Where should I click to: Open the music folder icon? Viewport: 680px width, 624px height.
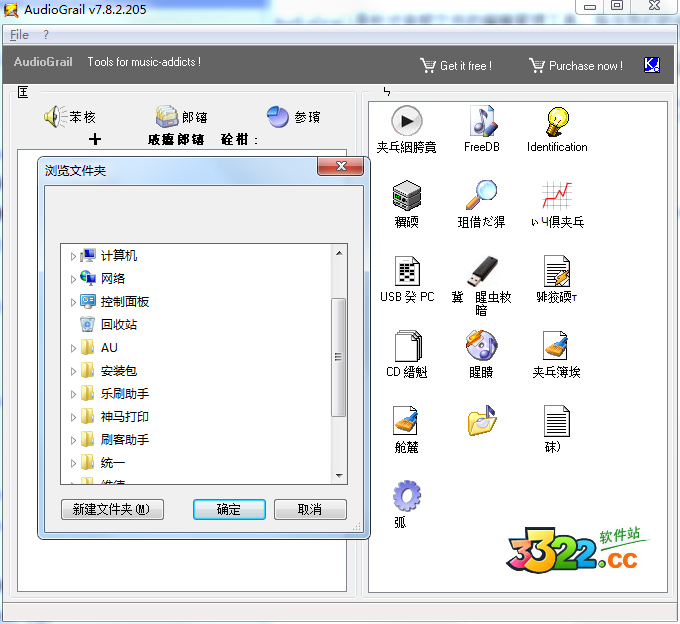482,420
